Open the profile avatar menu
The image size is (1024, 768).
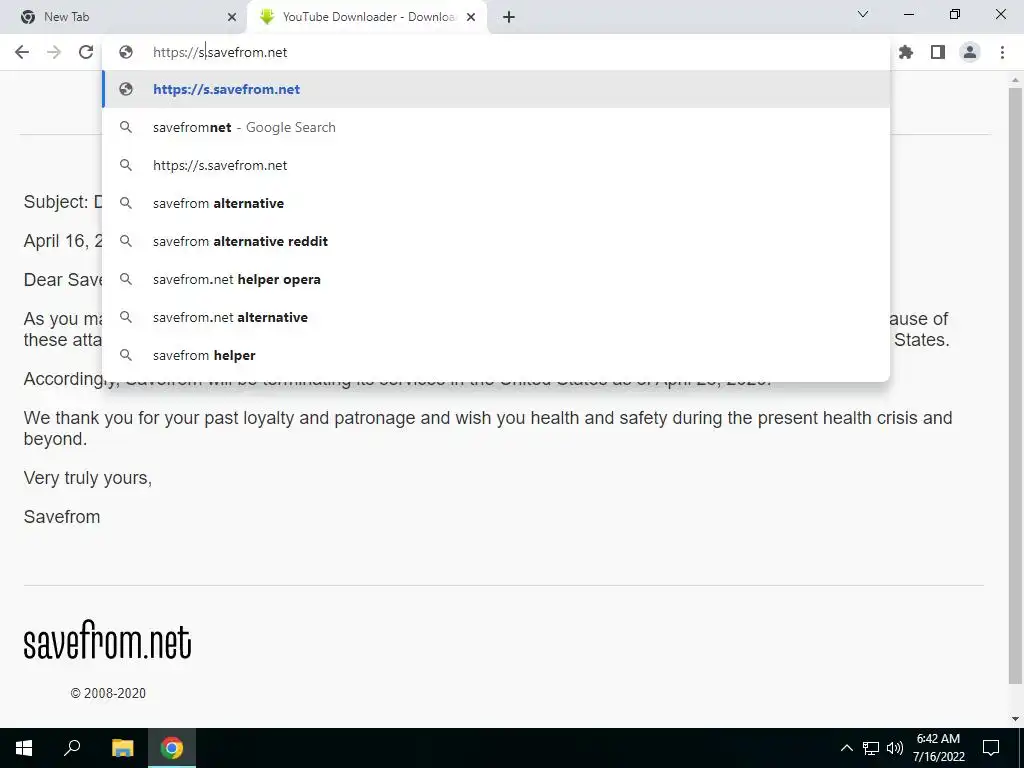pyautogui.click(x=970, y=52)
